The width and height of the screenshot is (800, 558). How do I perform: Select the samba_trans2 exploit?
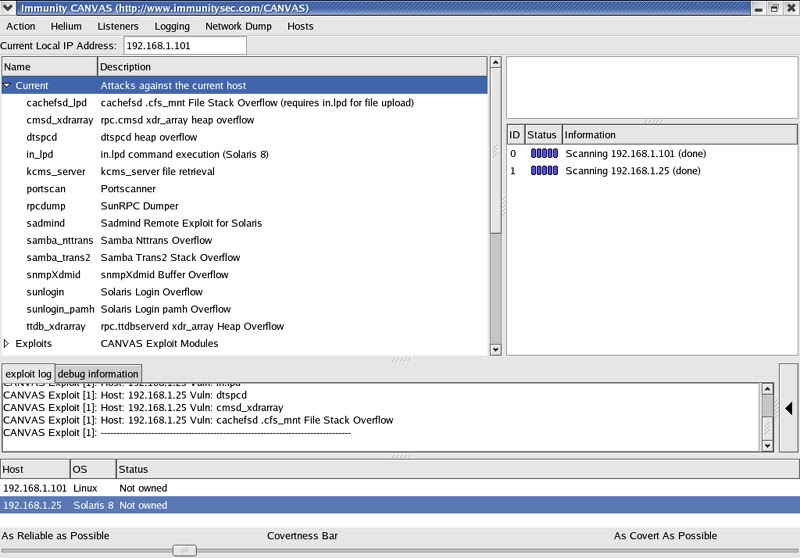(244, 258)
